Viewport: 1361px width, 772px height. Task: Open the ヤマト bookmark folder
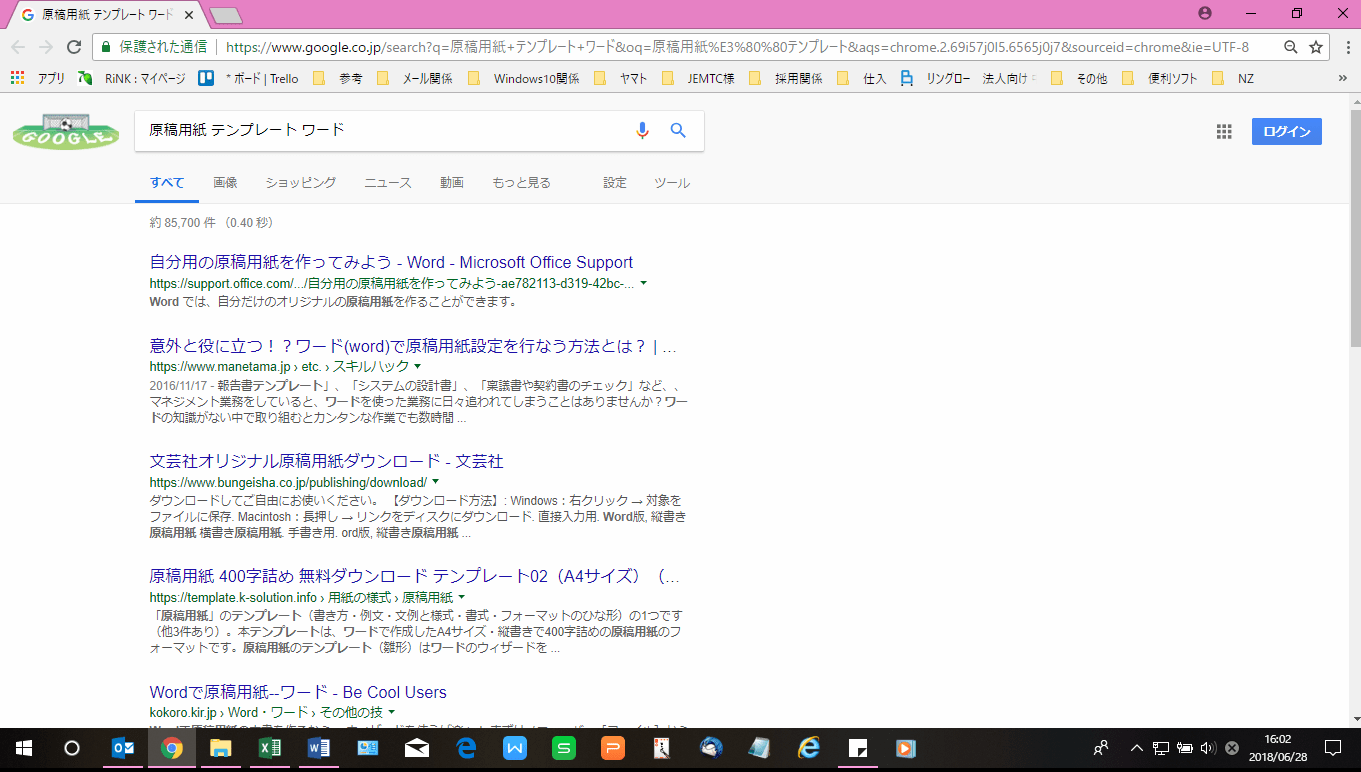[621, 78]
